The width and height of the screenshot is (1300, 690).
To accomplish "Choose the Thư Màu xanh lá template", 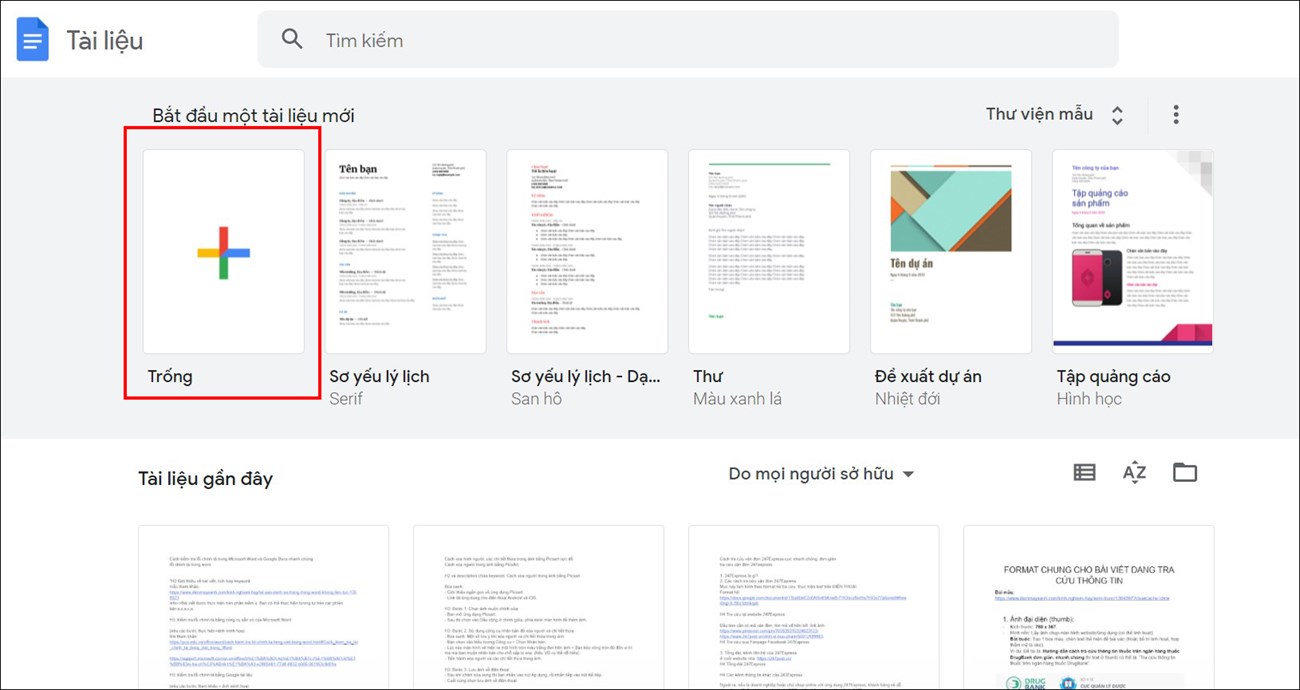I will click(x=769, y=252).
